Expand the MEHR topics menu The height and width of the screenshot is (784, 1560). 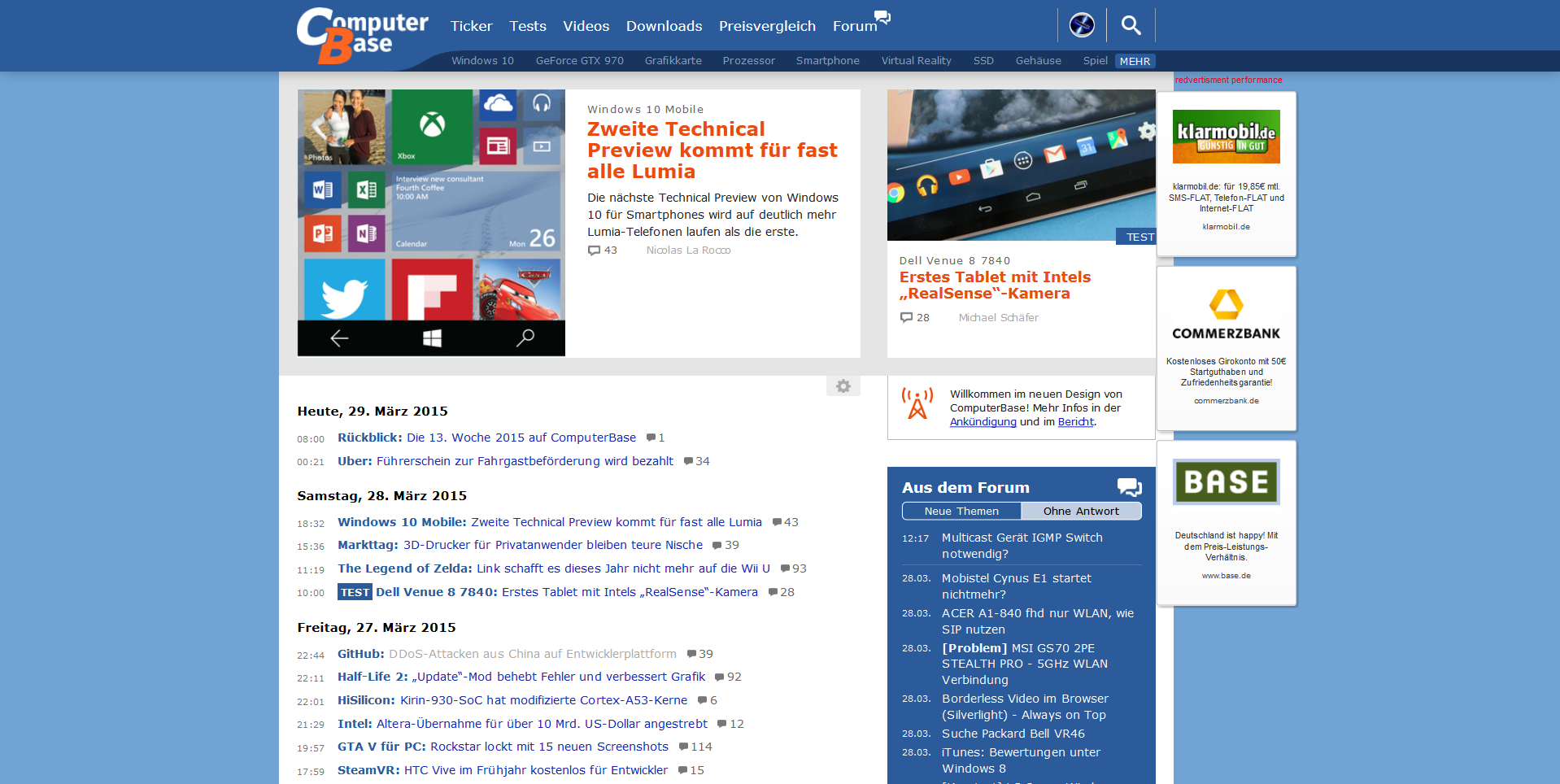coord(1135,61)
